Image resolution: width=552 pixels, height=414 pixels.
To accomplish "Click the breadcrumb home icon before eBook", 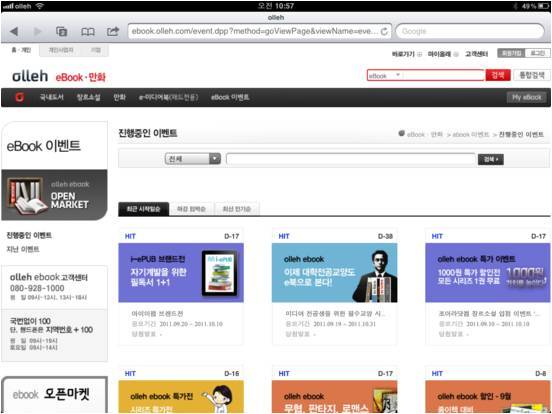I will click(401, 133).
